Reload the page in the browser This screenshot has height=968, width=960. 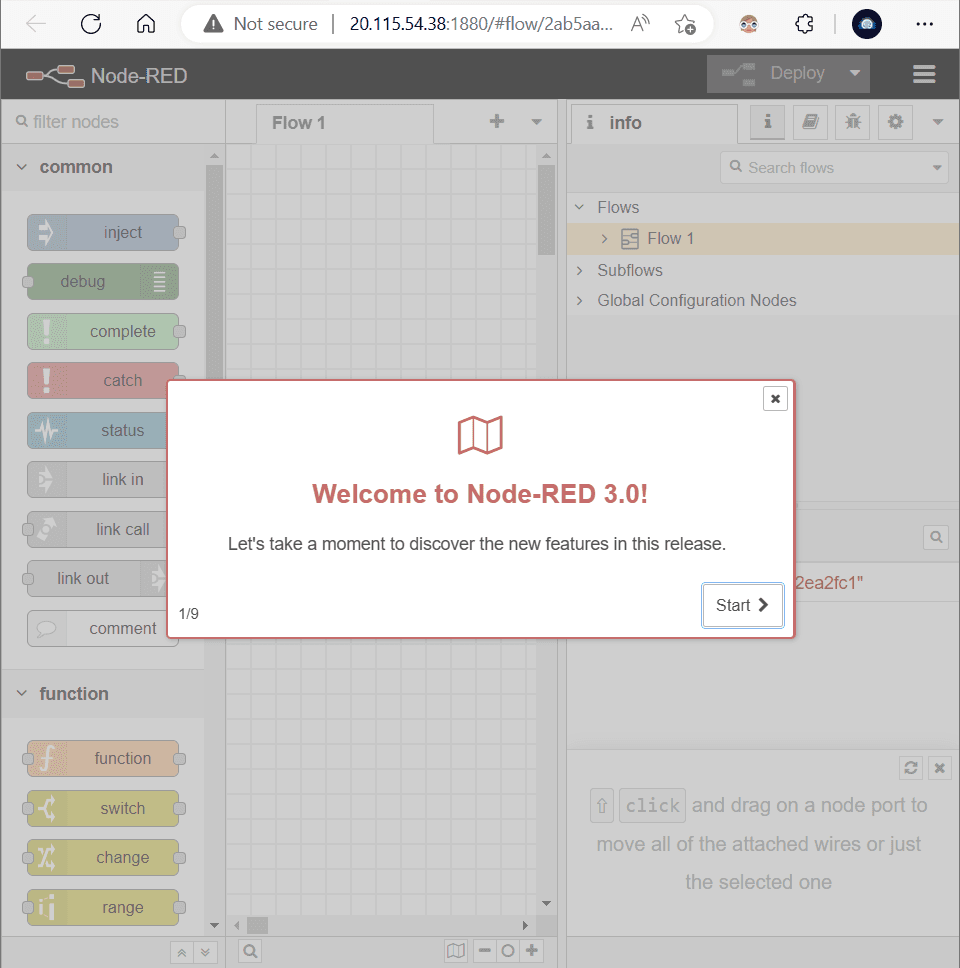click(x=91, y=24)
